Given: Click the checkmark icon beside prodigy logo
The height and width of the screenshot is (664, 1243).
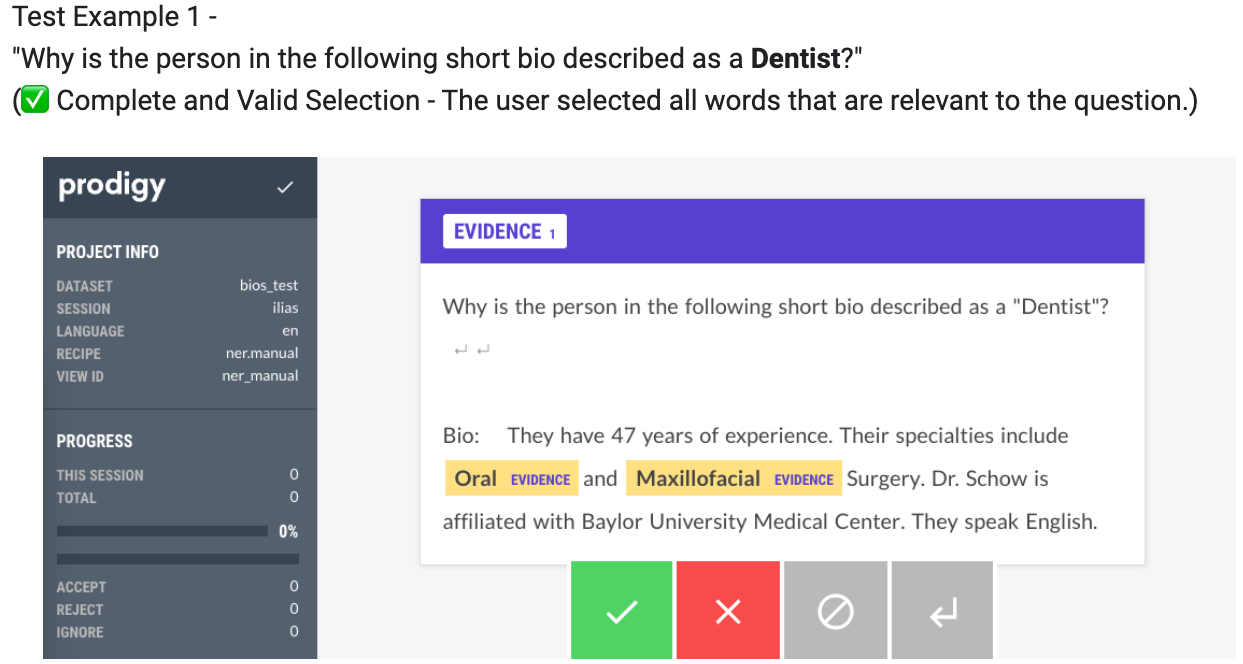Looking at the screenshot, I should tap(285, 187).
